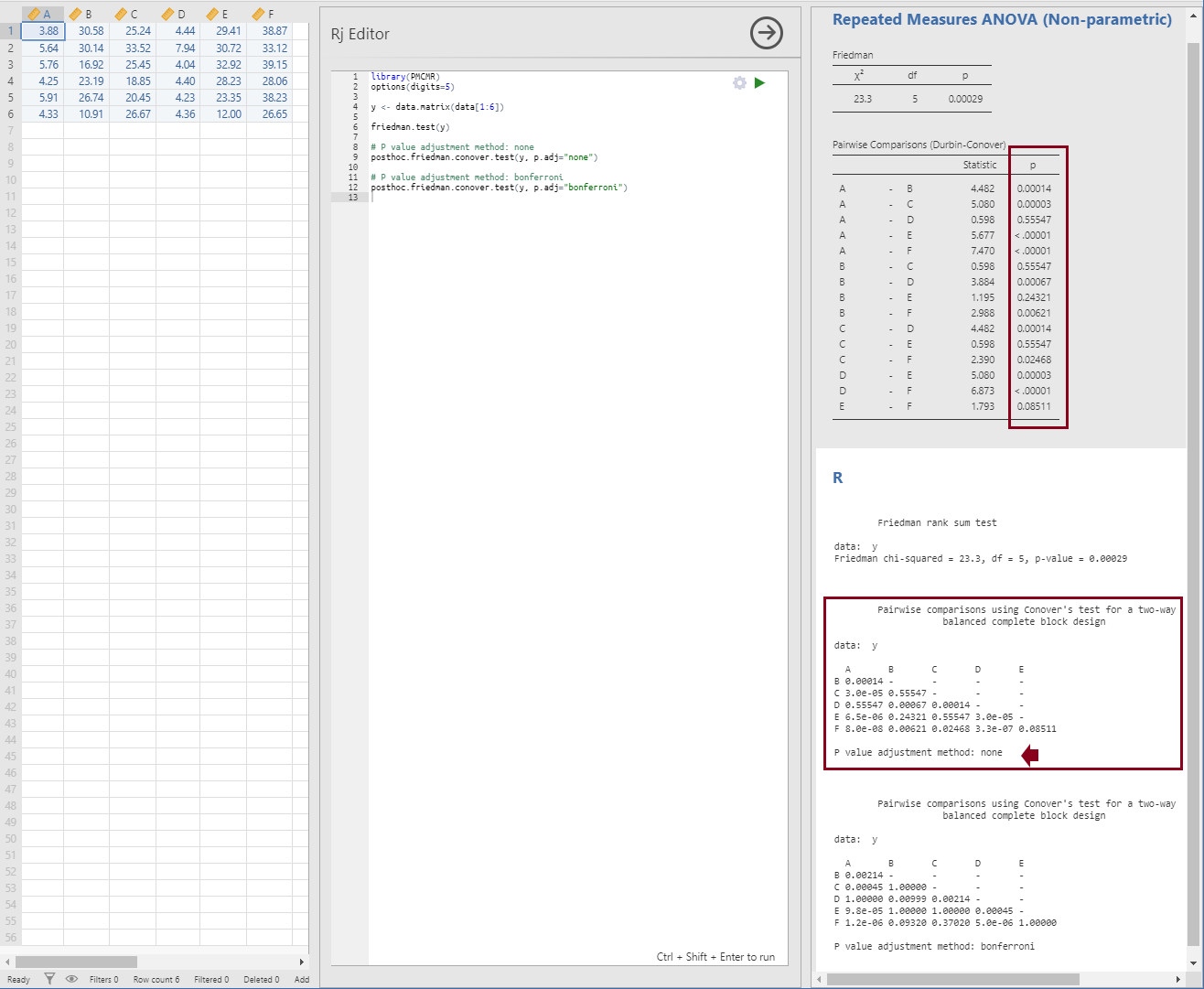The height and width of the screenshot is (989, 1204).
Task: Click the cell with value 26.65
Action: 274,114
